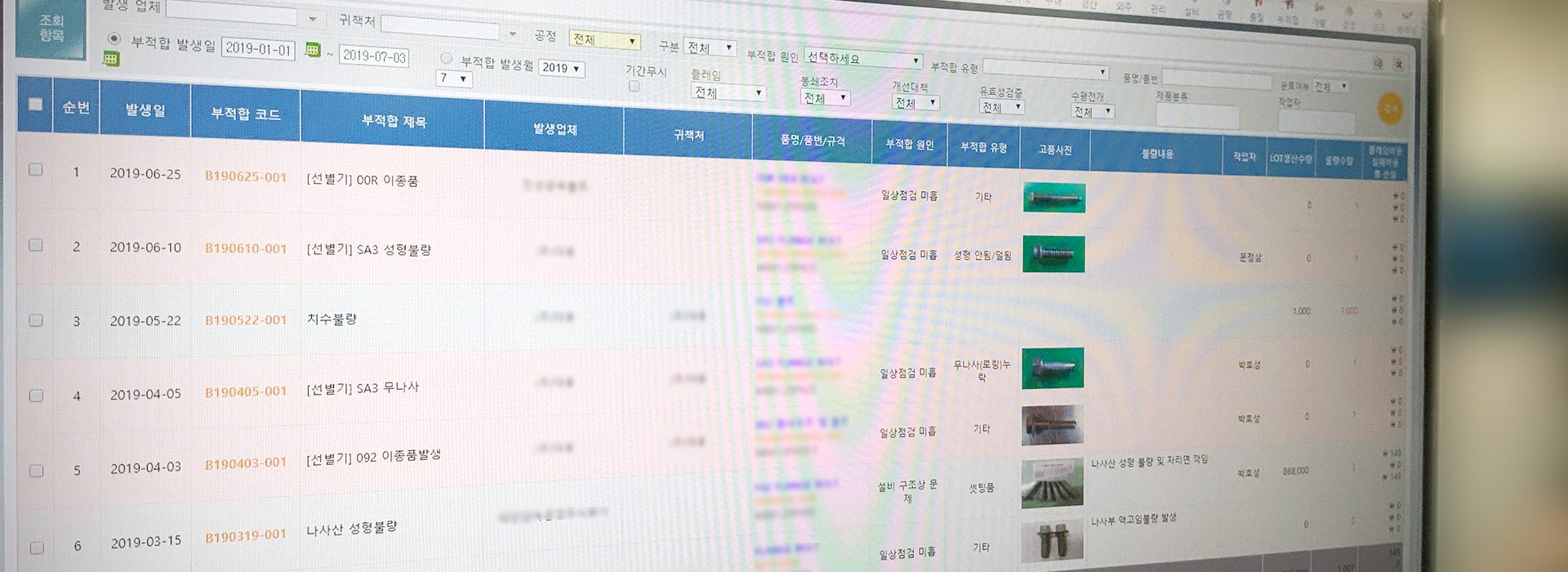This screenshot has height=572, width=1568.
Task: Tick the checkbox for row 2
Action: pos(36,245)
